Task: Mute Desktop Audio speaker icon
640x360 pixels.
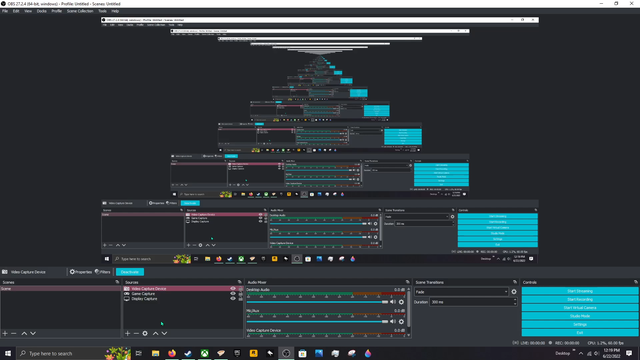Action: (x=393, y=302)
